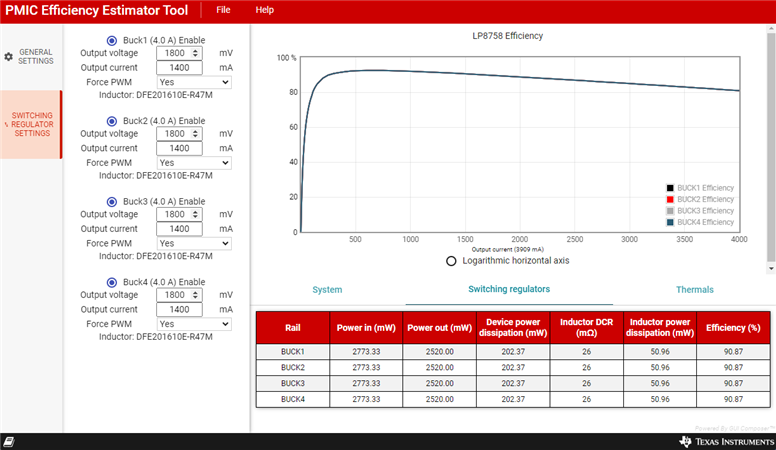The image size is (776, 450).
Task: Click BUCK2 Efficiency red legend swatch
Action: 670,200
